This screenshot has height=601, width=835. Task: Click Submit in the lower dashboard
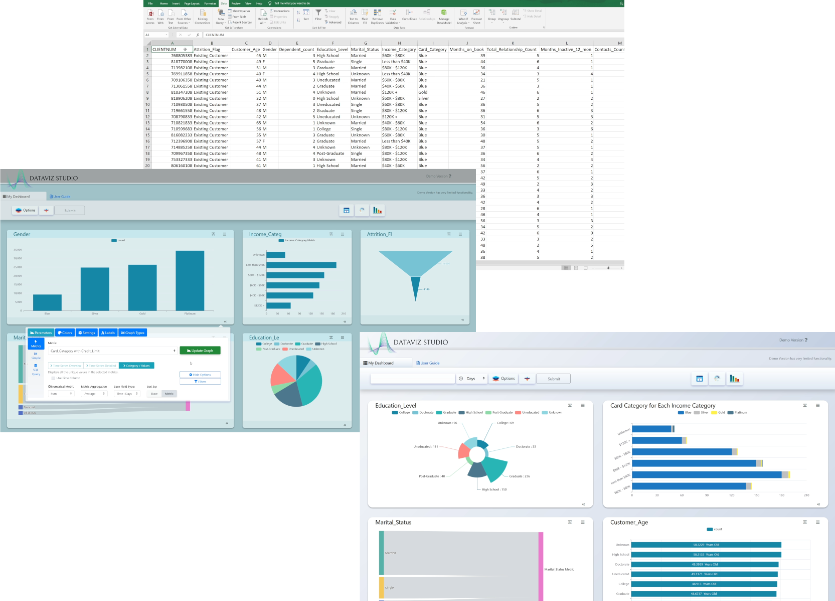click(554, 378)
